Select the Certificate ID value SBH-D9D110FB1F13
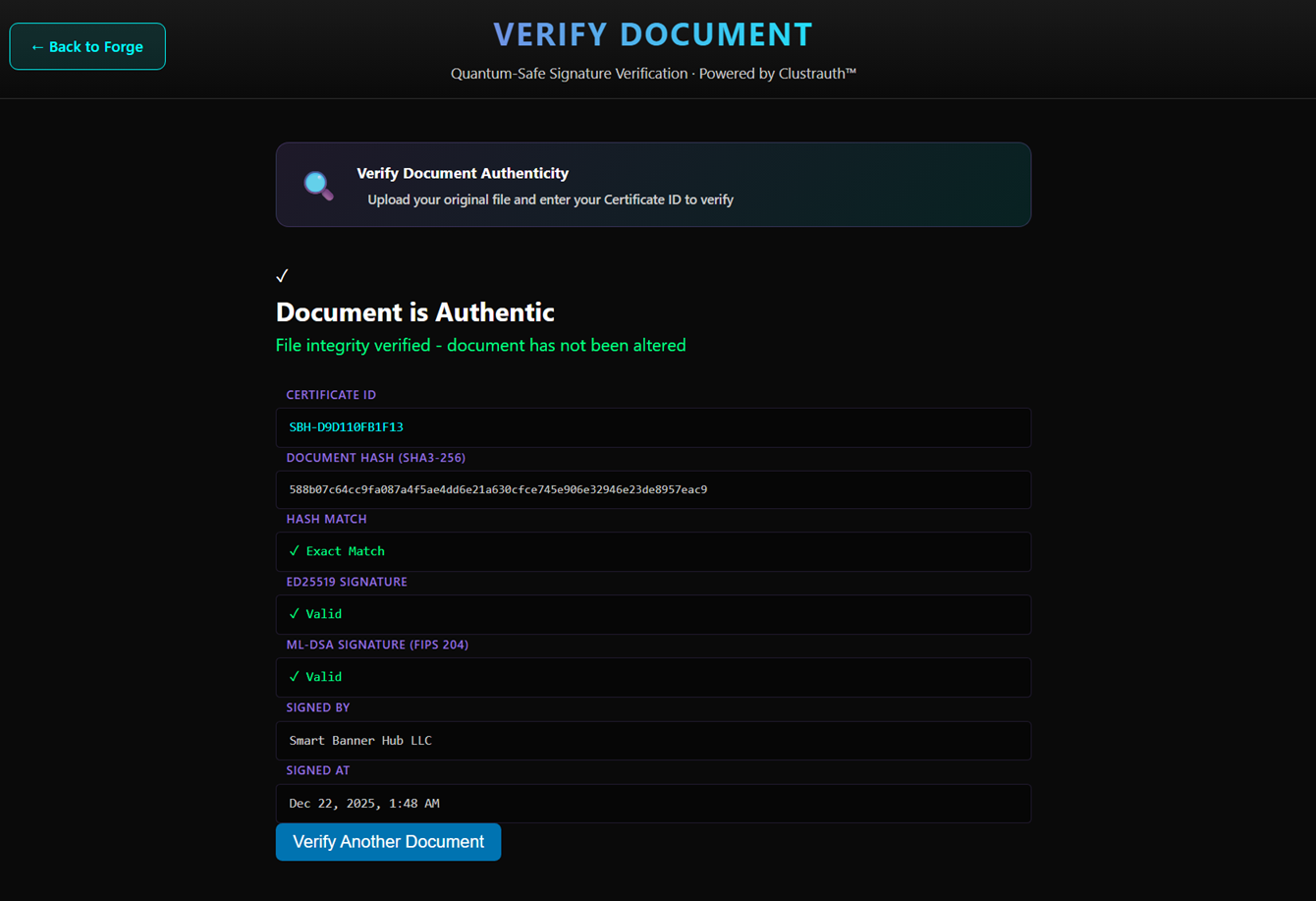Image resolution: width=1316 pixels, height=901 pixels. pos(346,427)
